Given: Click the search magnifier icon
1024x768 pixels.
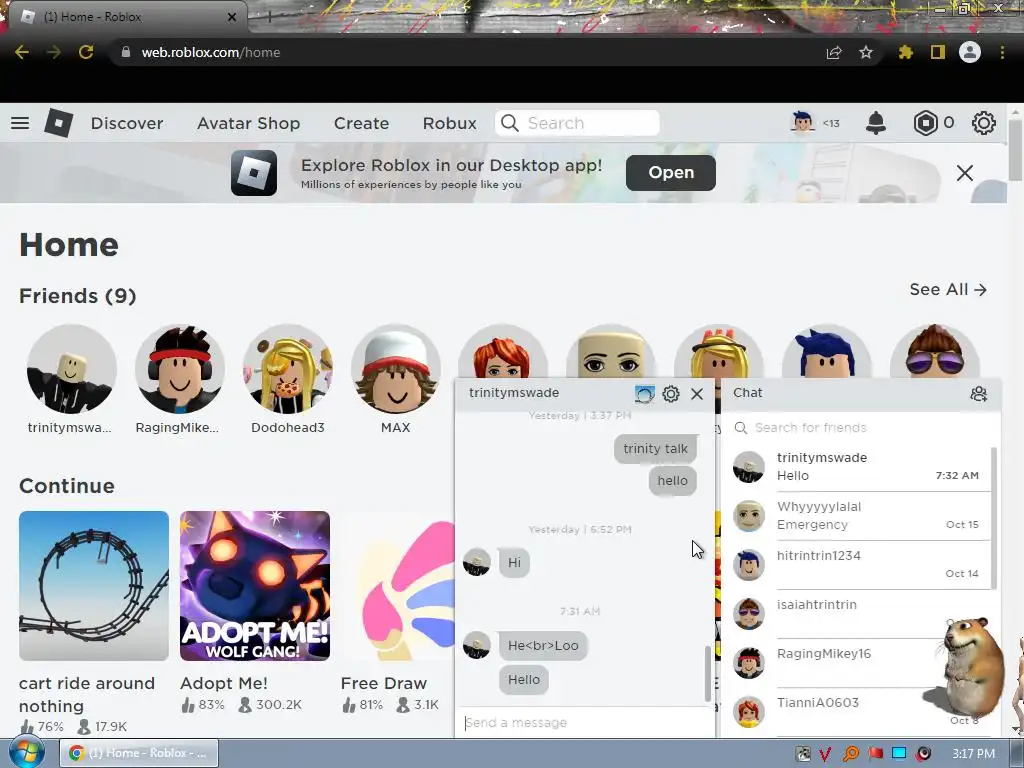Looking at the screenshot, I should [509, 123].
